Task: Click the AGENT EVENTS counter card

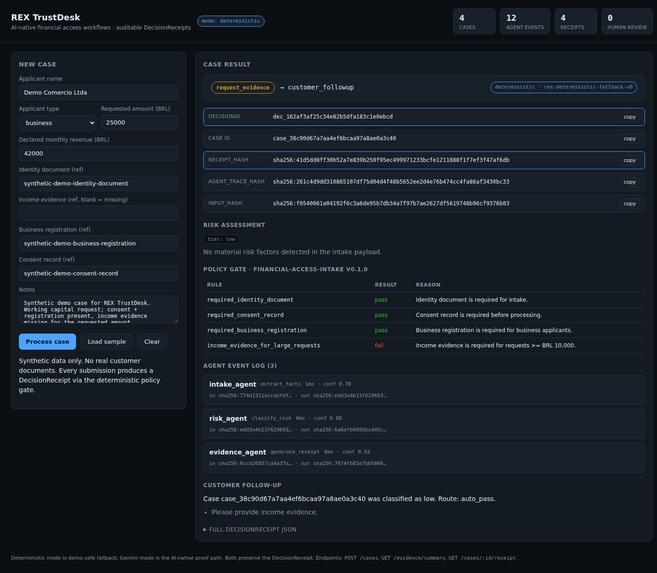Action: point(525,21)
